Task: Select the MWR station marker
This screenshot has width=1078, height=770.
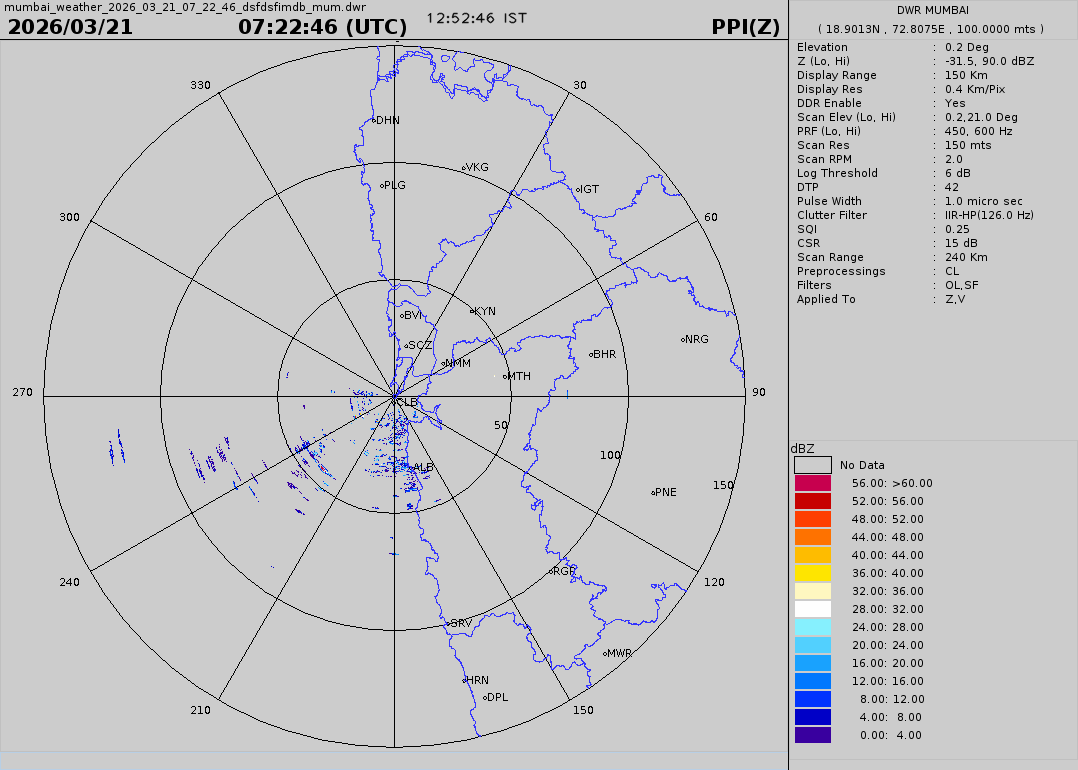Action: coord(605,654)
